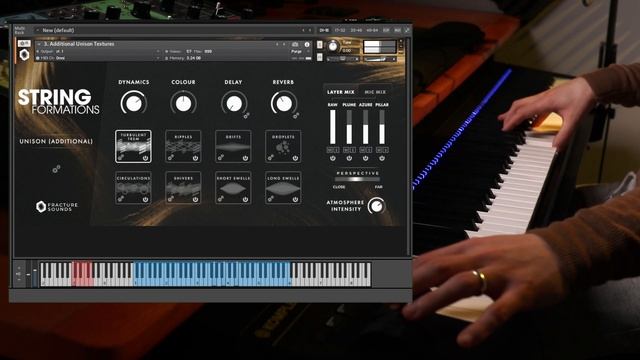This screenshot has width=640, height=360.
Task: Toggle the Azure layer power button
Action: (x=365, y=158)
